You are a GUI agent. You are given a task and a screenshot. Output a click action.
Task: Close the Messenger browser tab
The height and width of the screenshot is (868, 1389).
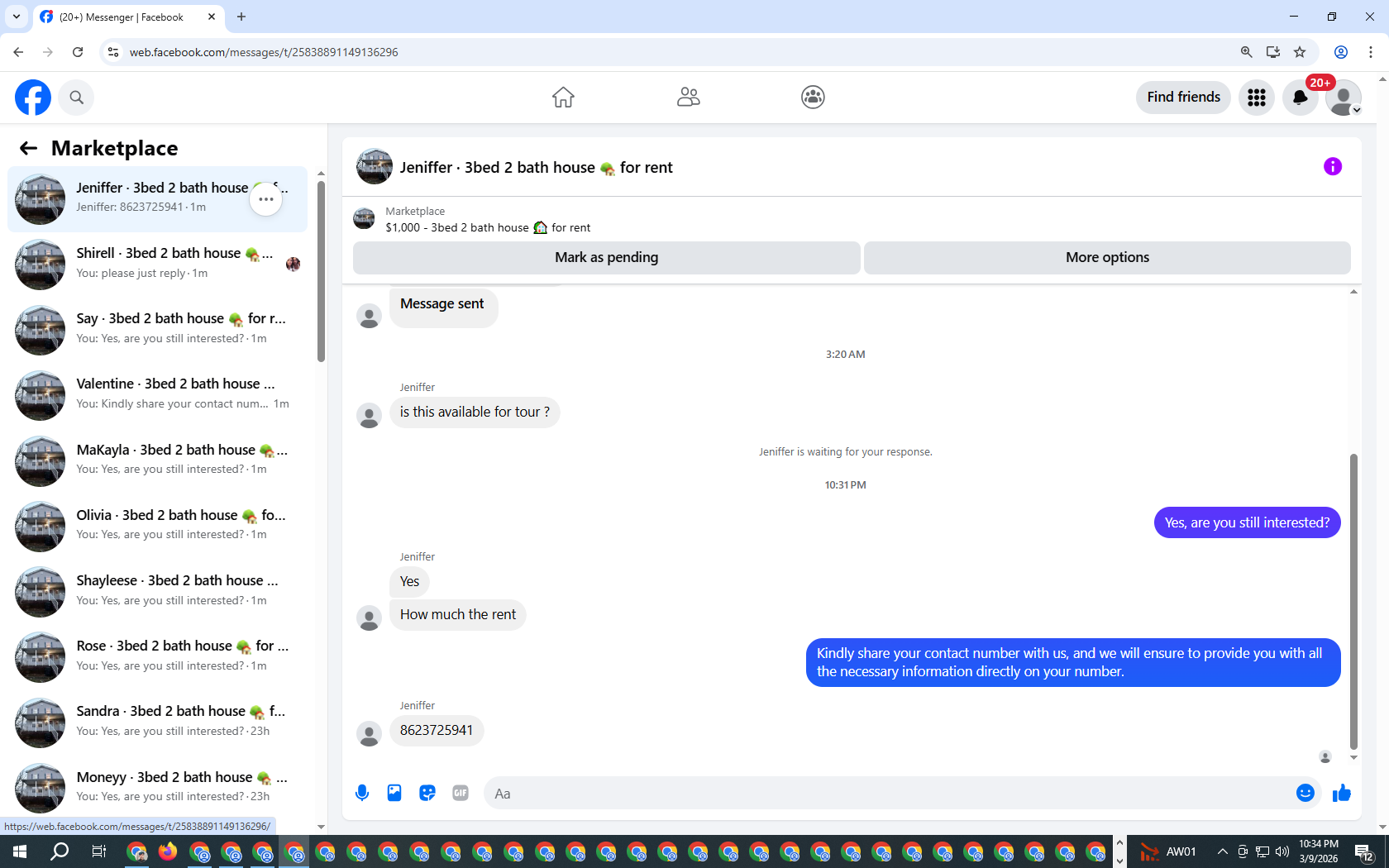pyautogui.click(x=212, y=17)
